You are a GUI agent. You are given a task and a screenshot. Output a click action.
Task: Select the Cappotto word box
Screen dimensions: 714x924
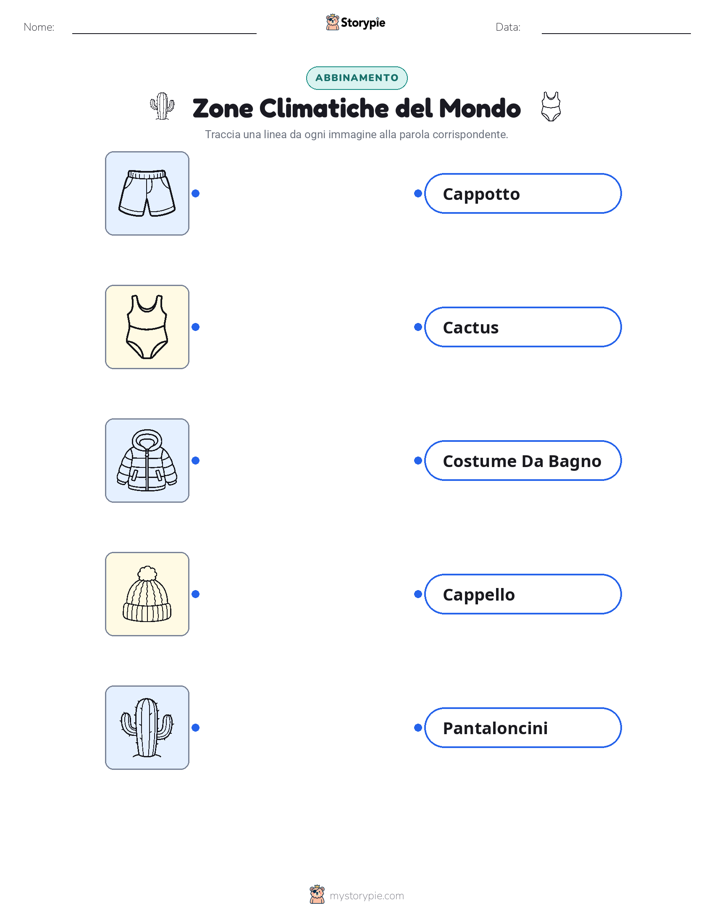[x=523, y=193]
